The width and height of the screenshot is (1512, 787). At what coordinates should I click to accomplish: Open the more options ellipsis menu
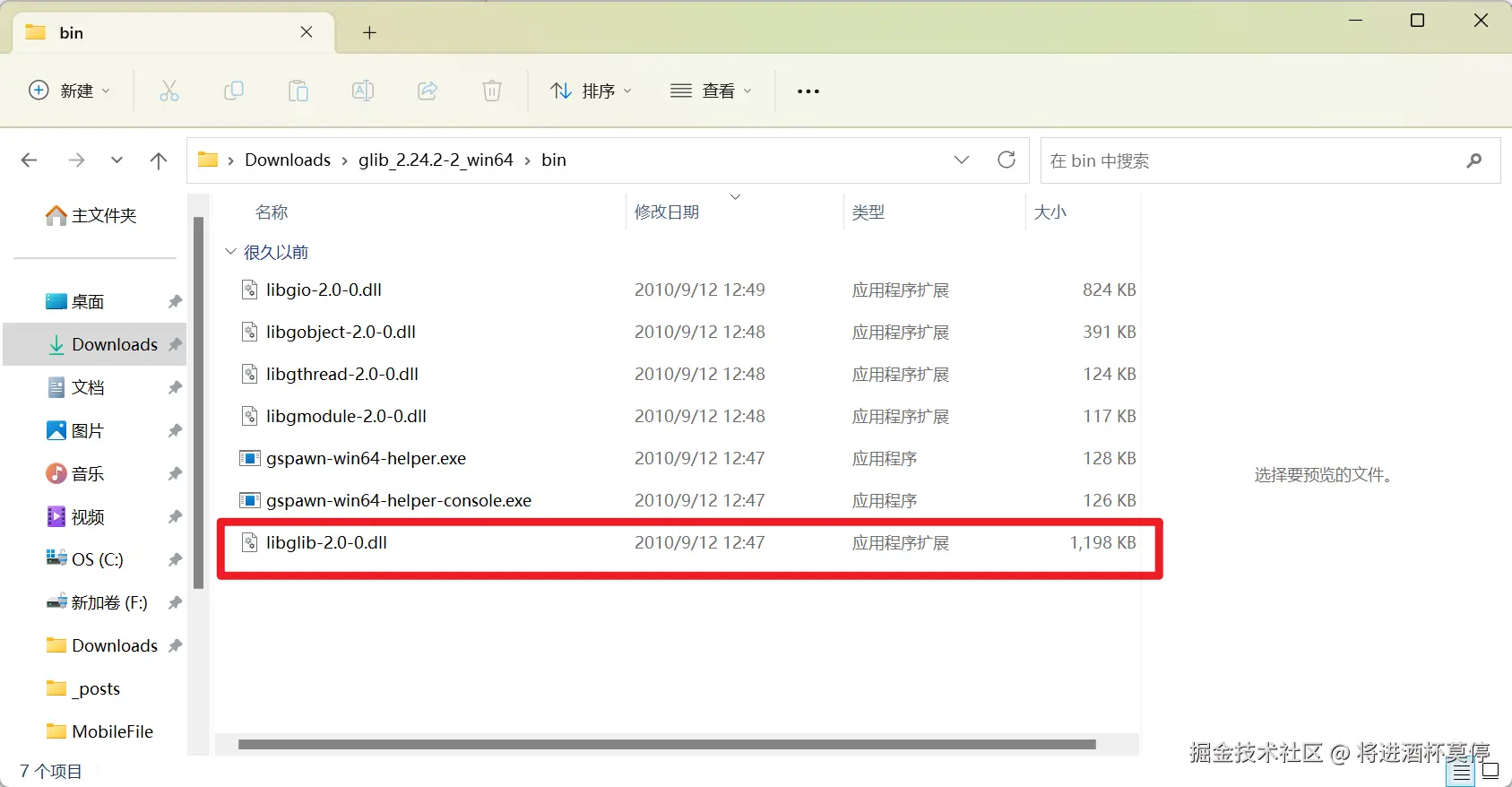[x=808, y=91]
